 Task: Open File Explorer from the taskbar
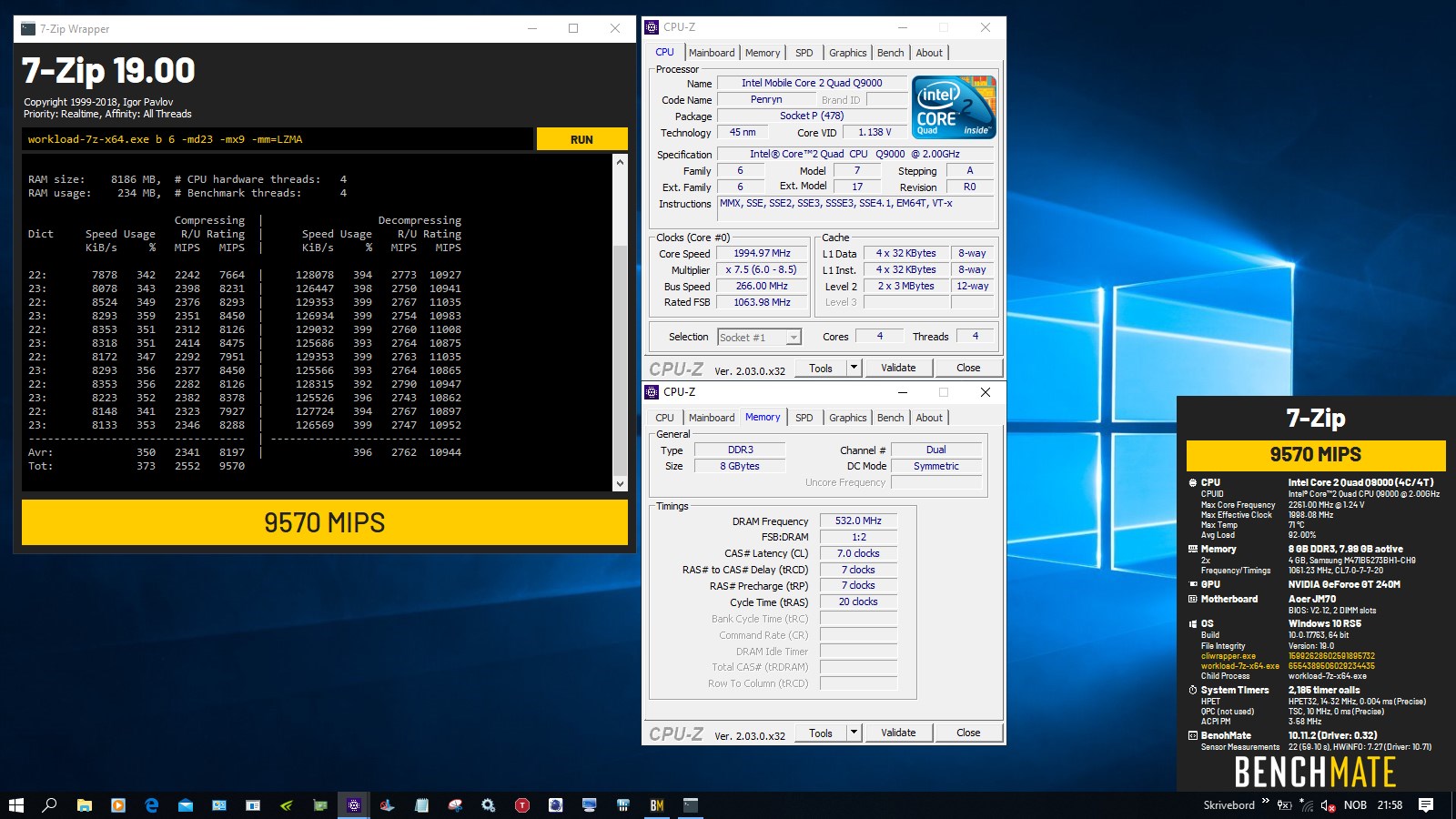click(x=84, y=805)
